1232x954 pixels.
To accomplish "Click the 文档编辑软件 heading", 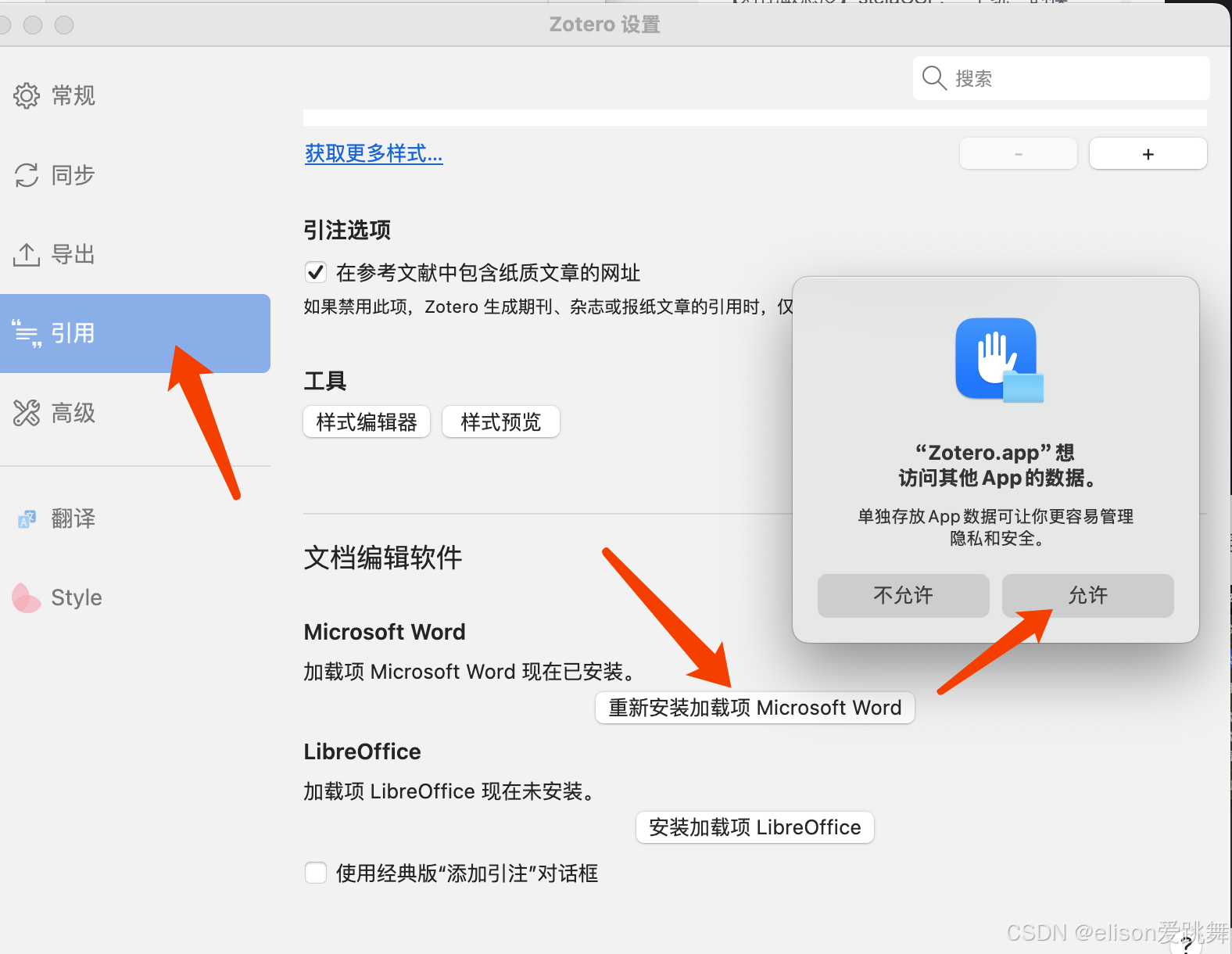I will pyautogui.click(x=383, y=558).
